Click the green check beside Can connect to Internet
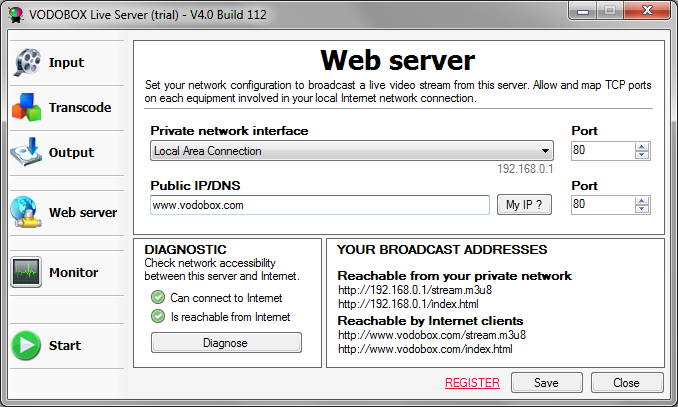 point(158,298)
